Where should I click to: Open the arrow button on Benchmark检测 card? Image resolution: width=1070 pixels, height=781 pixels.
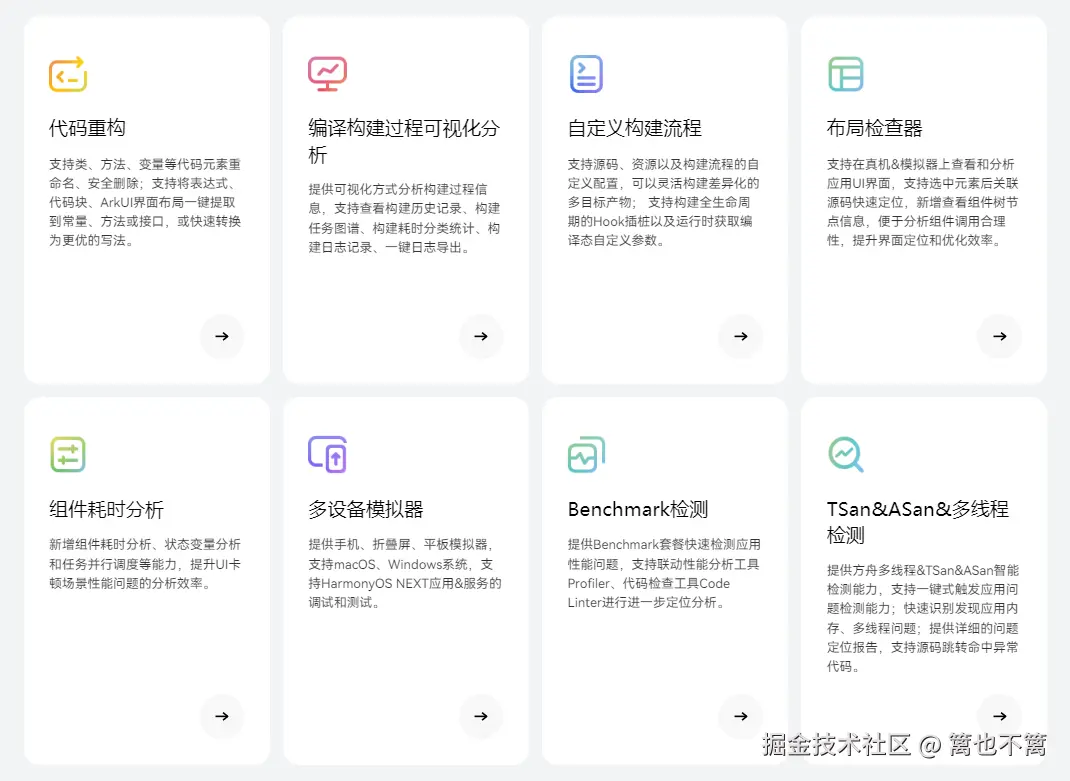[740, 716]
